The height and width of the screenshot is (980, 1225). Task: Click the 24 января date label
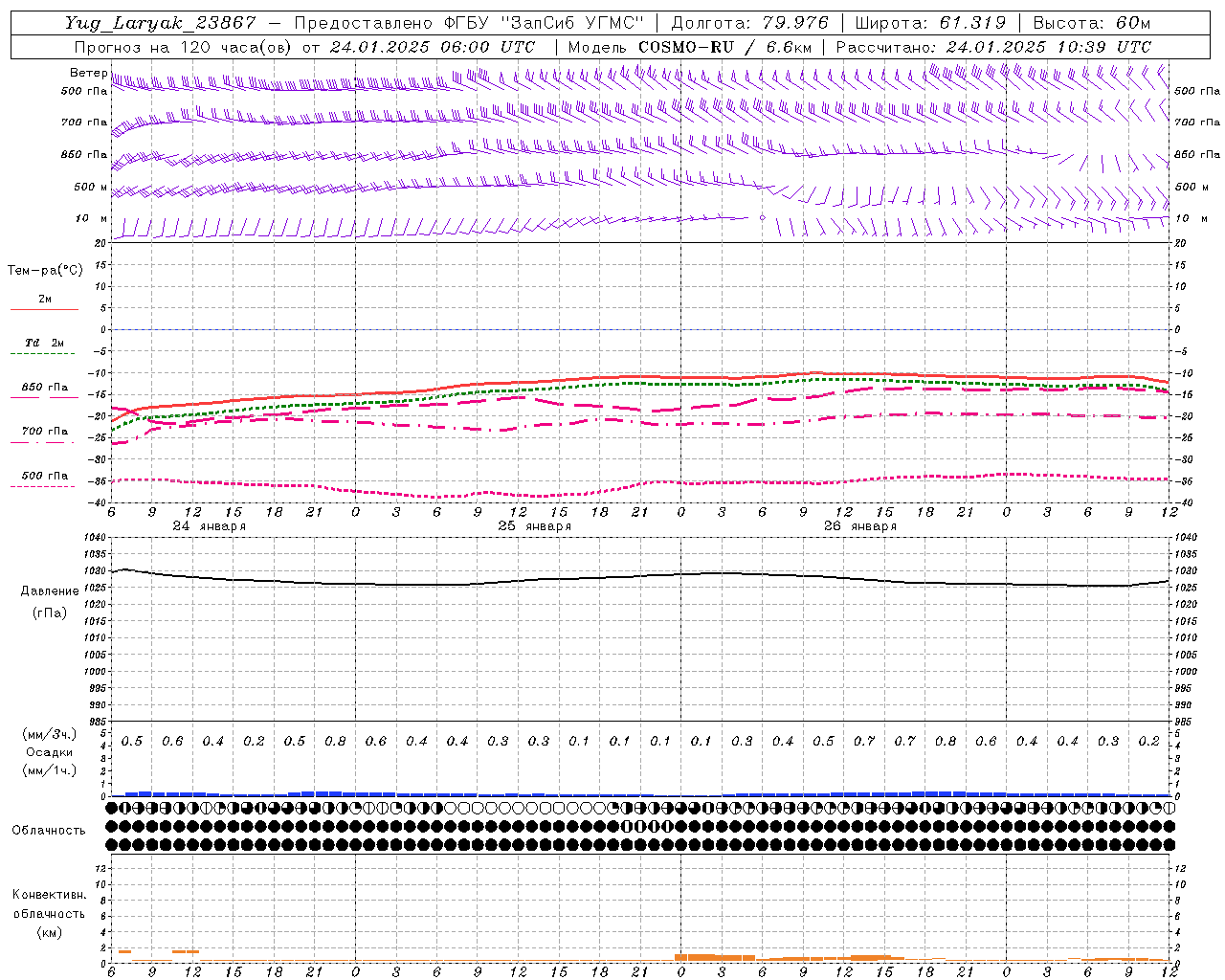pyautogui.click(x=209, y=526)
